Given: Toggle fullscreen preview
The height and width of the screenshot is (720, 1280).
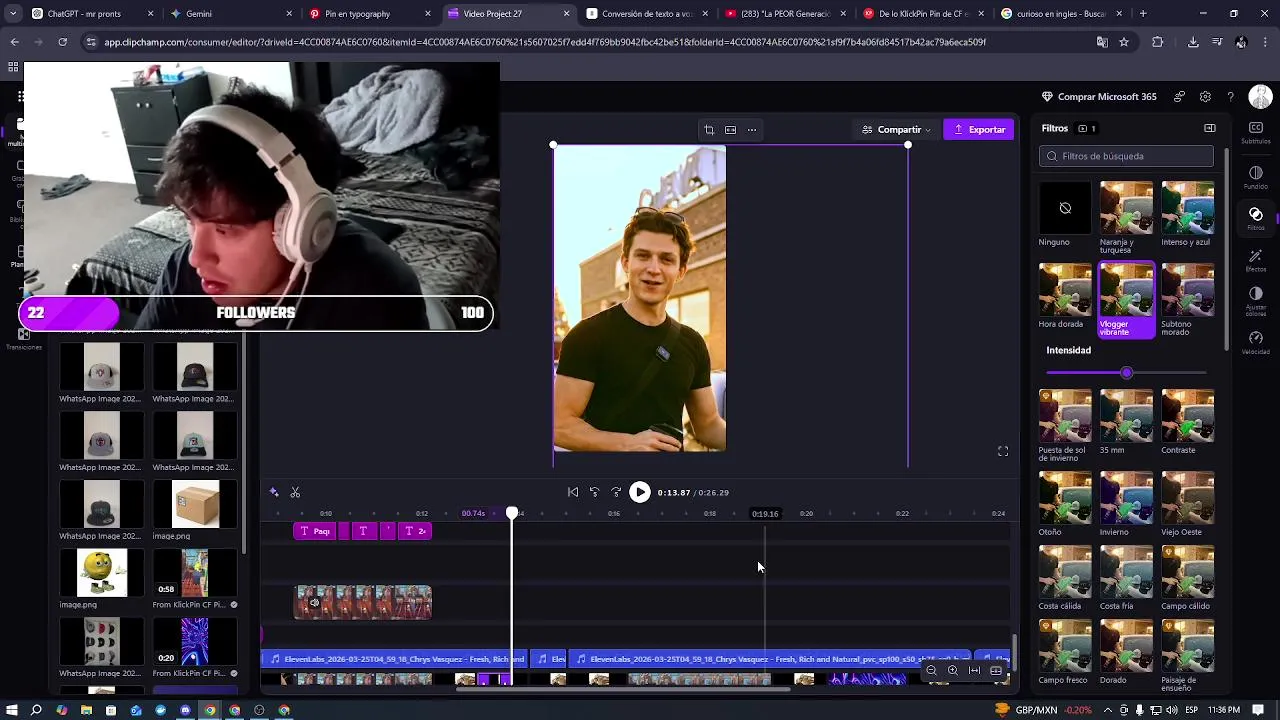Looking at the screenshot, I should 1003,451.
